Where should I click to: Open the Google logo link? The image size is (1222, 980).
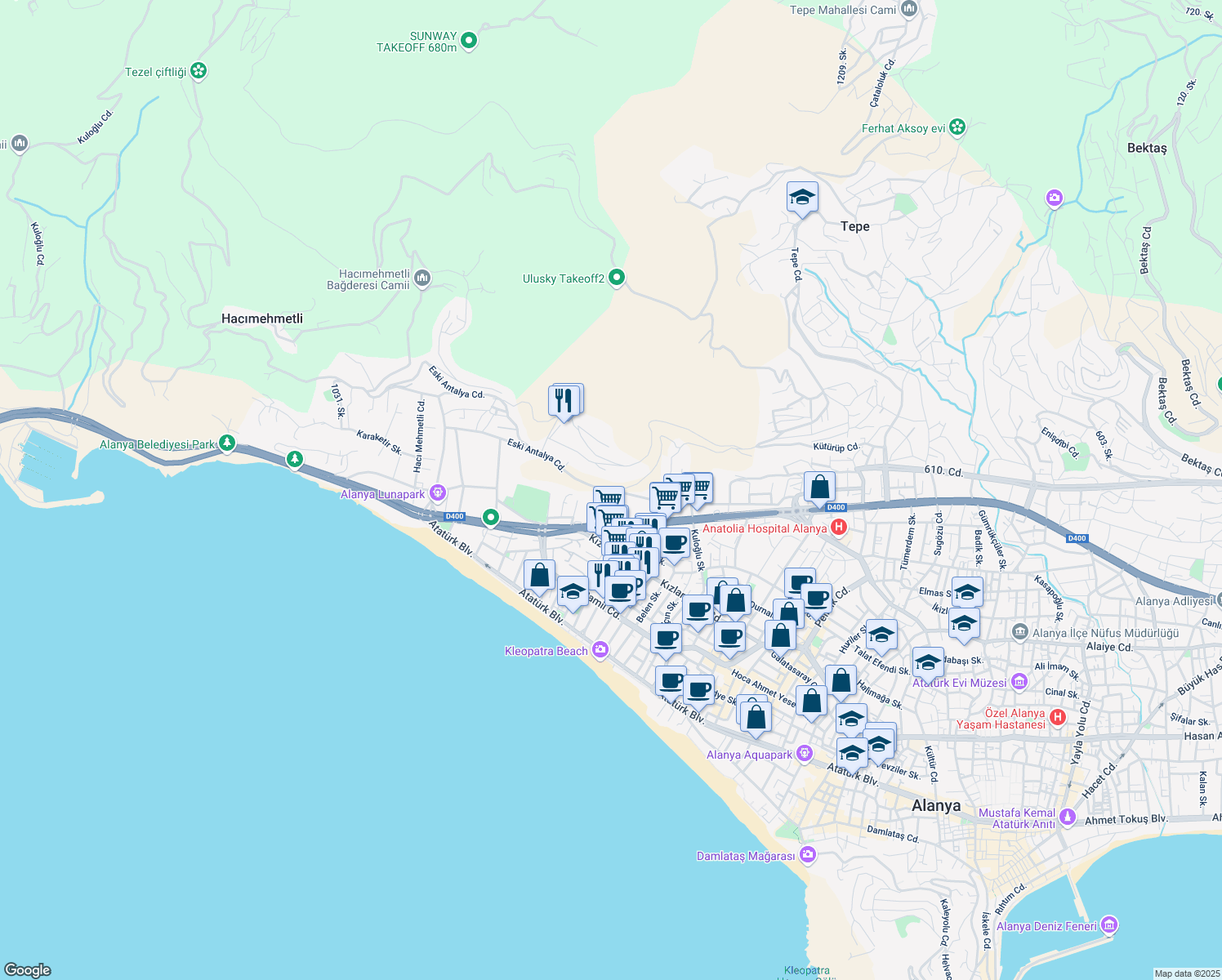point(28,969)
